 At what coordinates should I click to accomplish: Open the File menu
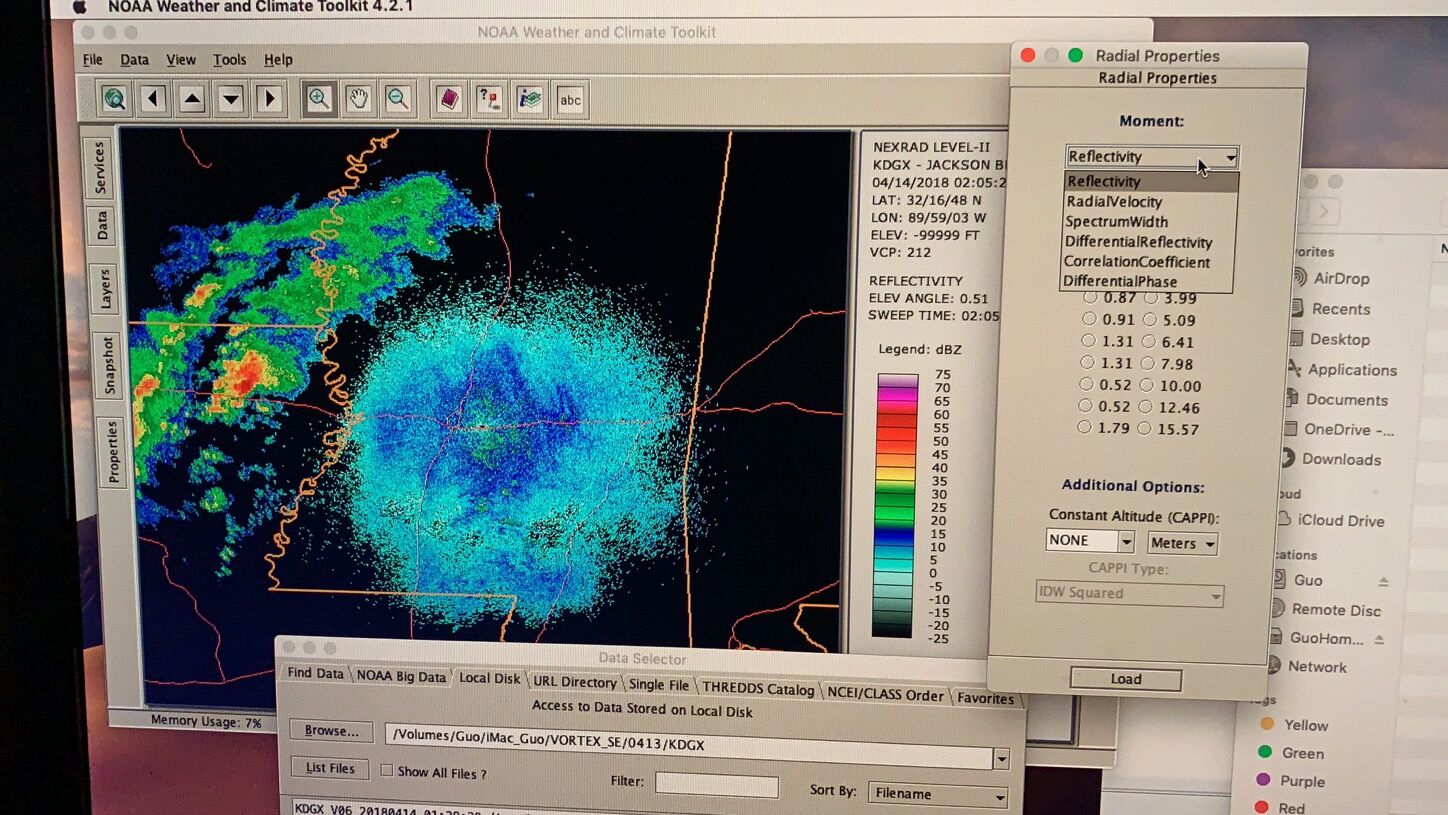tap(93, 60)
